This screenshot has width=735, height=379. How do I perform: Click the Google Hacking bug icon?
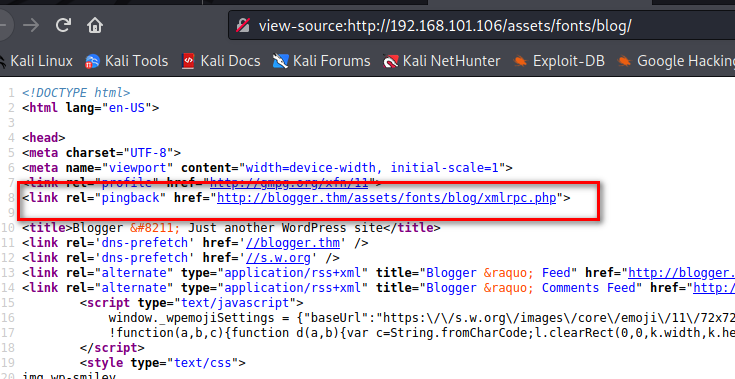pyautogui.click(x=624, y=61)
